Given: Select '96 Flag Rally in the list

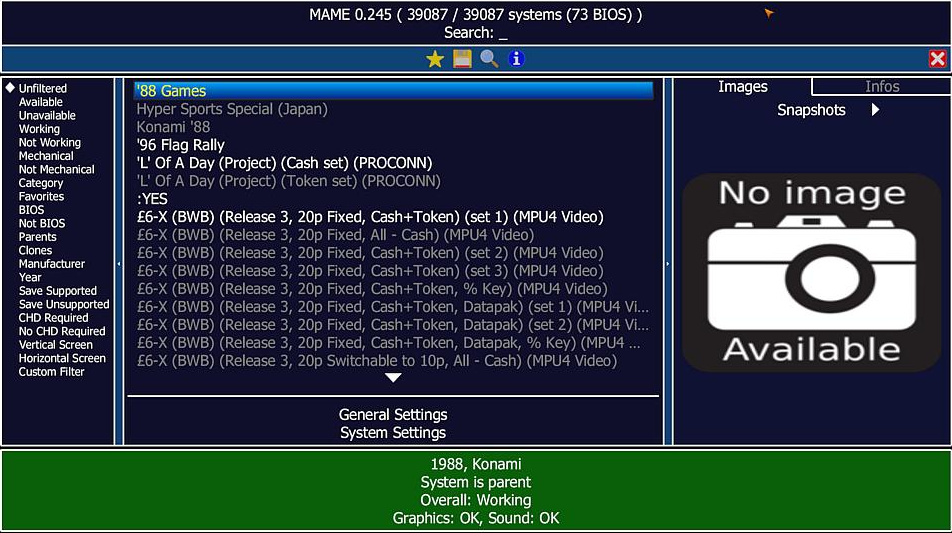Looking at the screenshot, I should [x=181, y=145].
